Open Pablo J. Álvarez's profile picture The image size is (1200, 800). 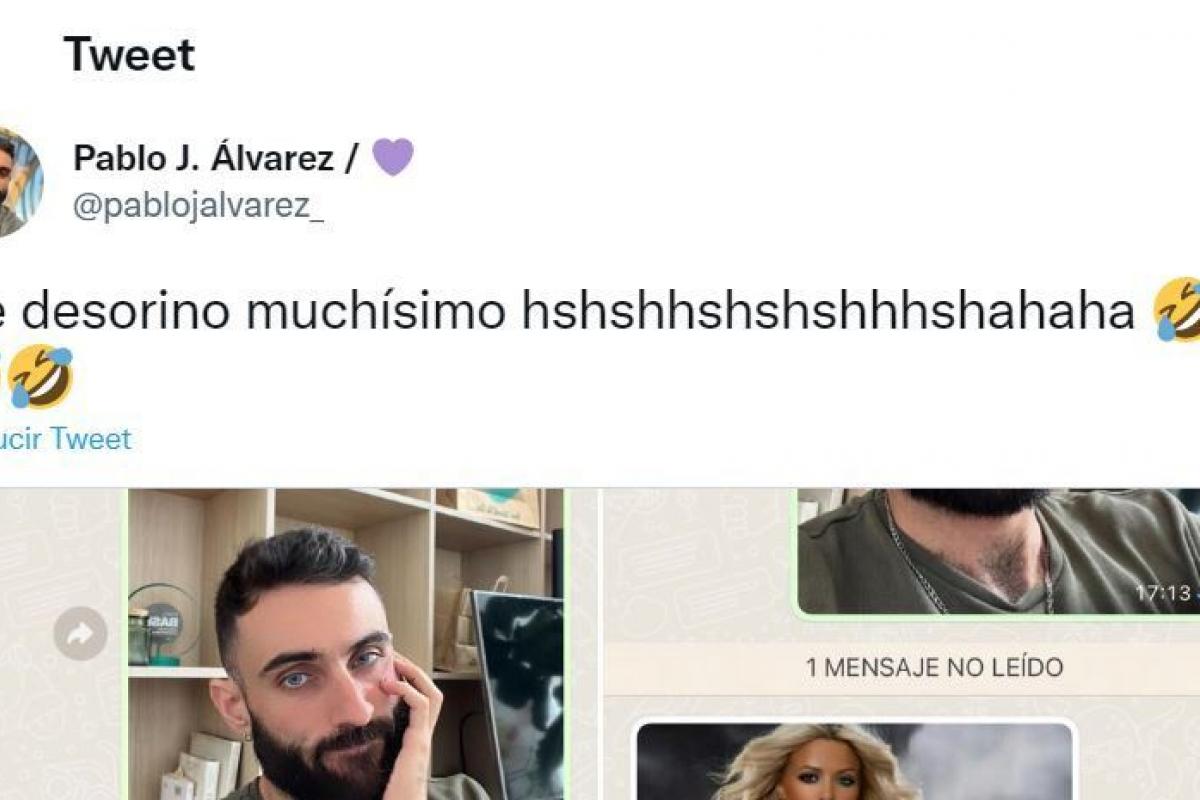(x=20, y=182)
